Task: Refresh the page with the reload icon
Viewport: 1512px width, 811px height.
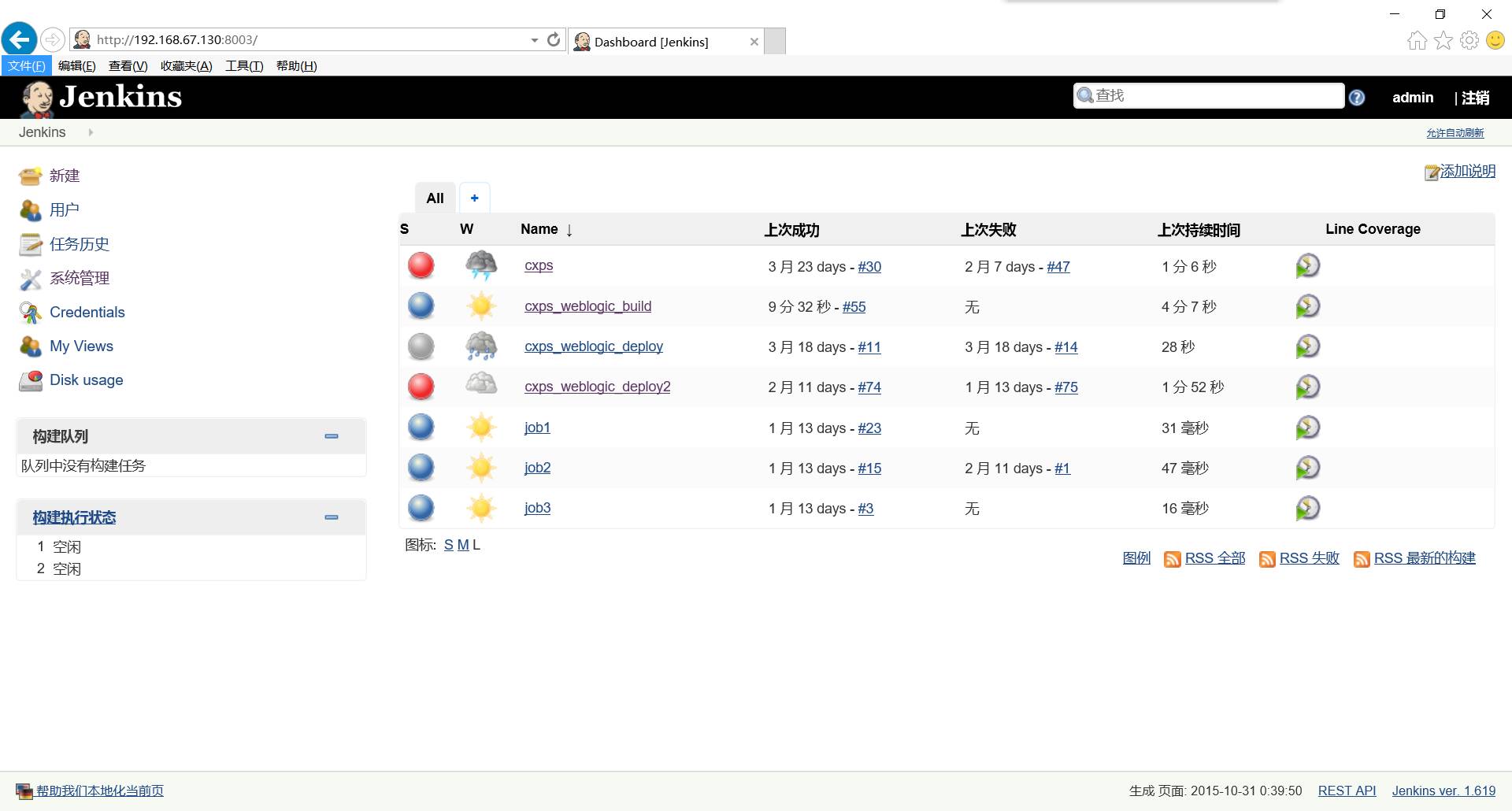Action: (554, 39)
